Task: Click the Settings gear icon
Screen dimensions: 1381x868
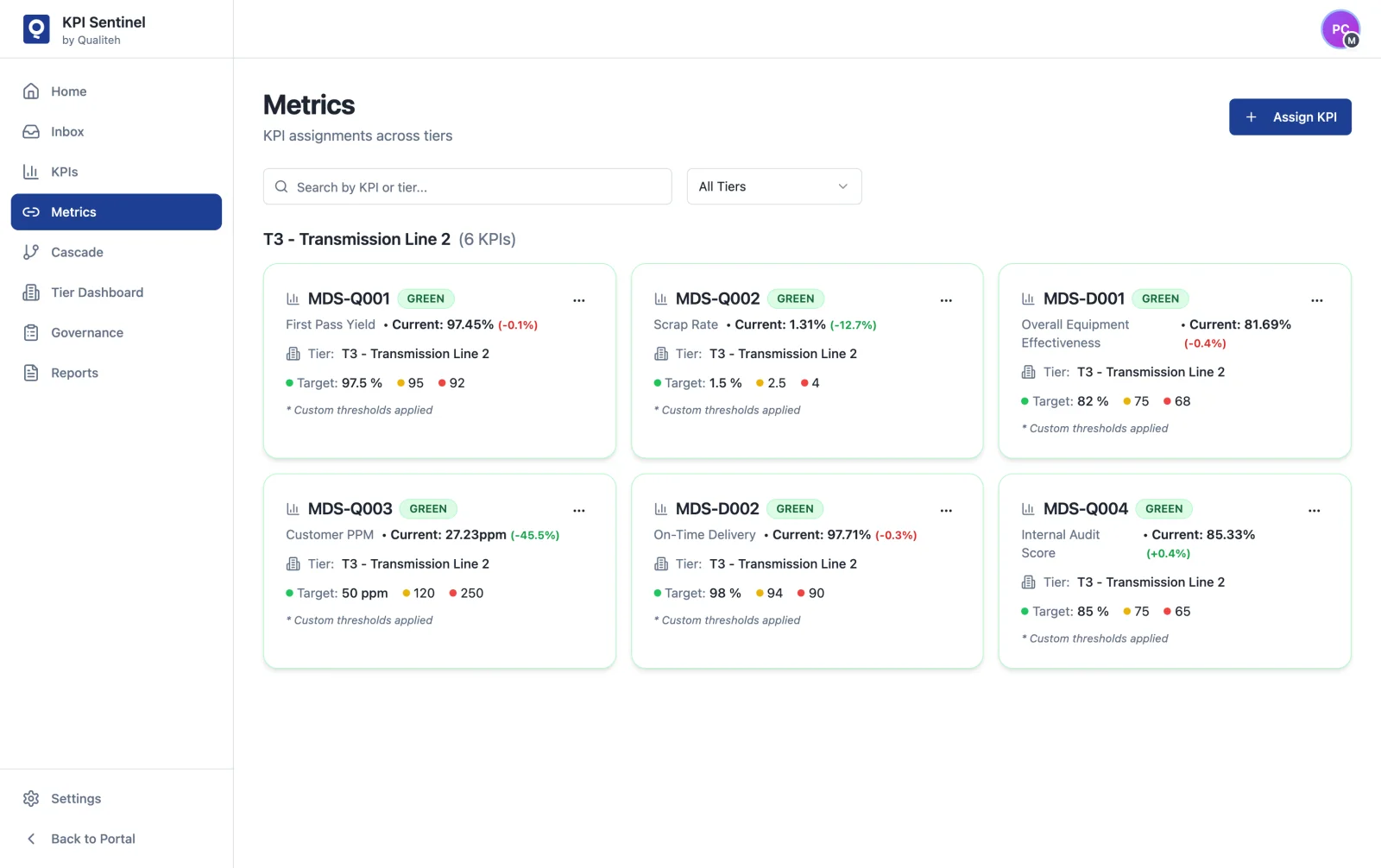Action: click(31, 799)
